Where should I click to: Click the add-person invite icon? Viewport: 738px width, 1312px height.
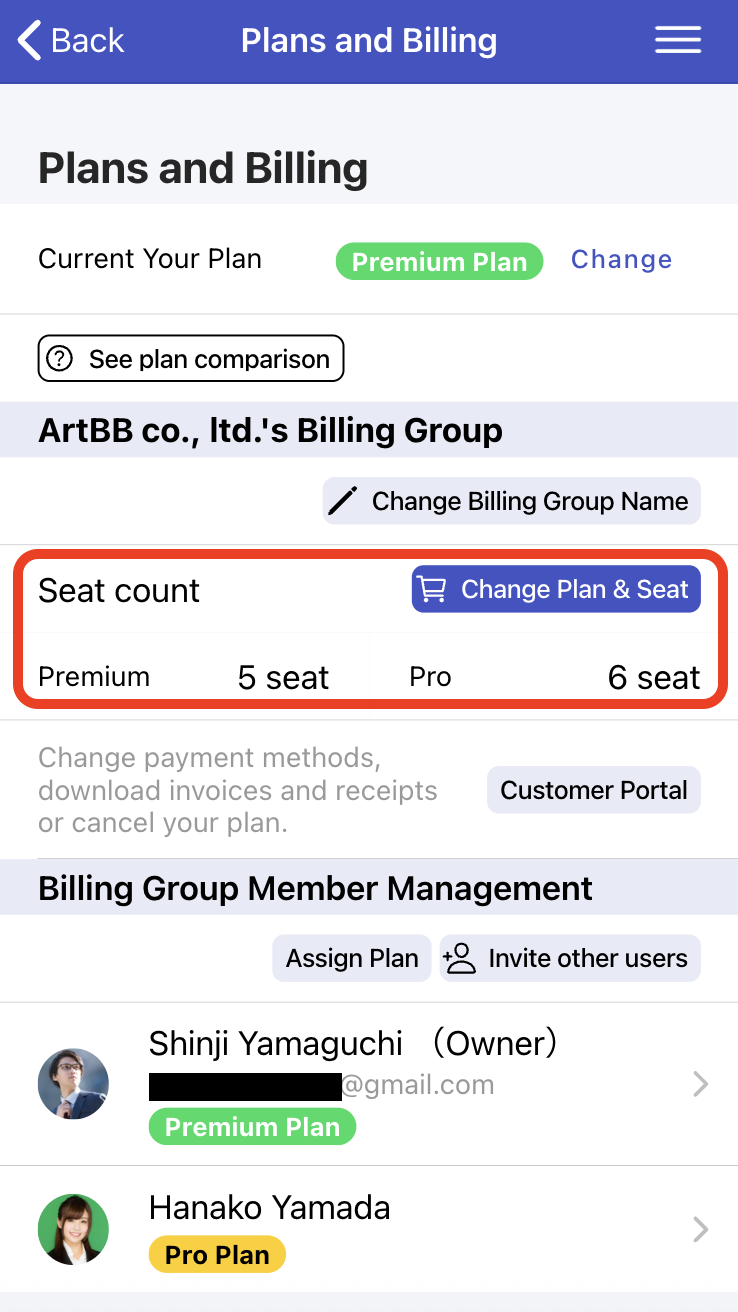(x=460, y=958)
